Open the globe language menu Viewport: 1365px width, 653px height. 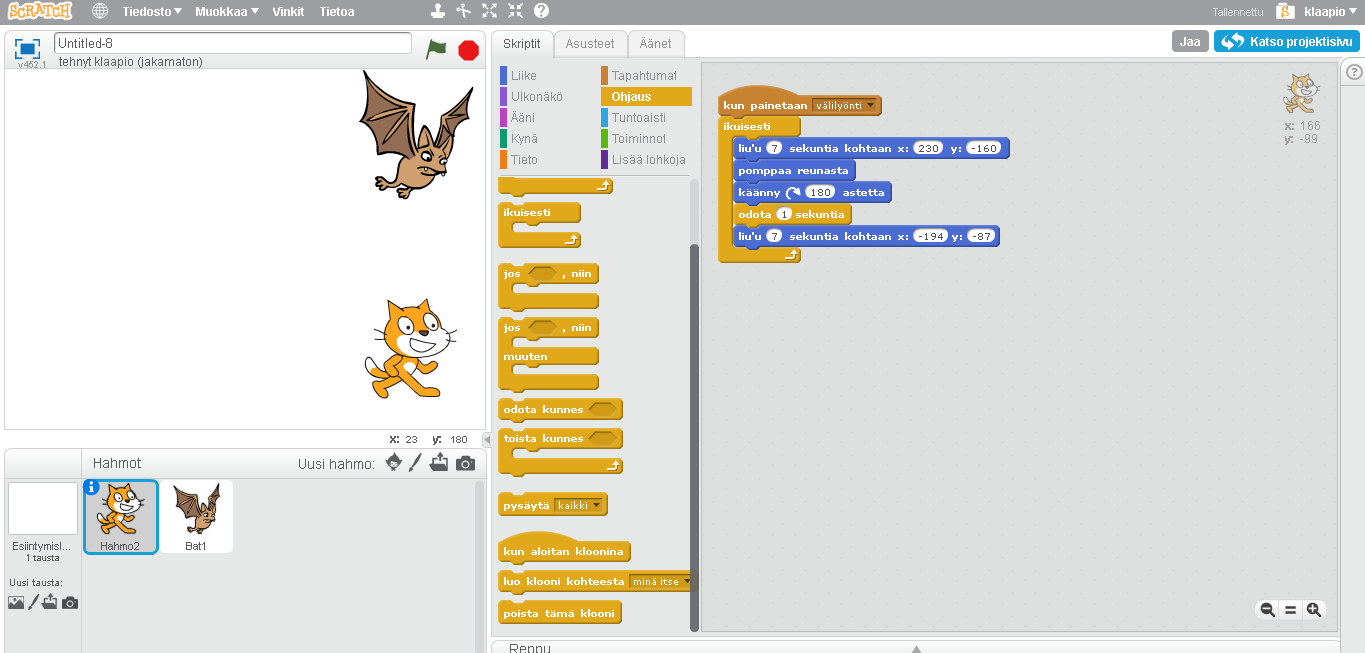pyautogui.click(x=100, y=12)
